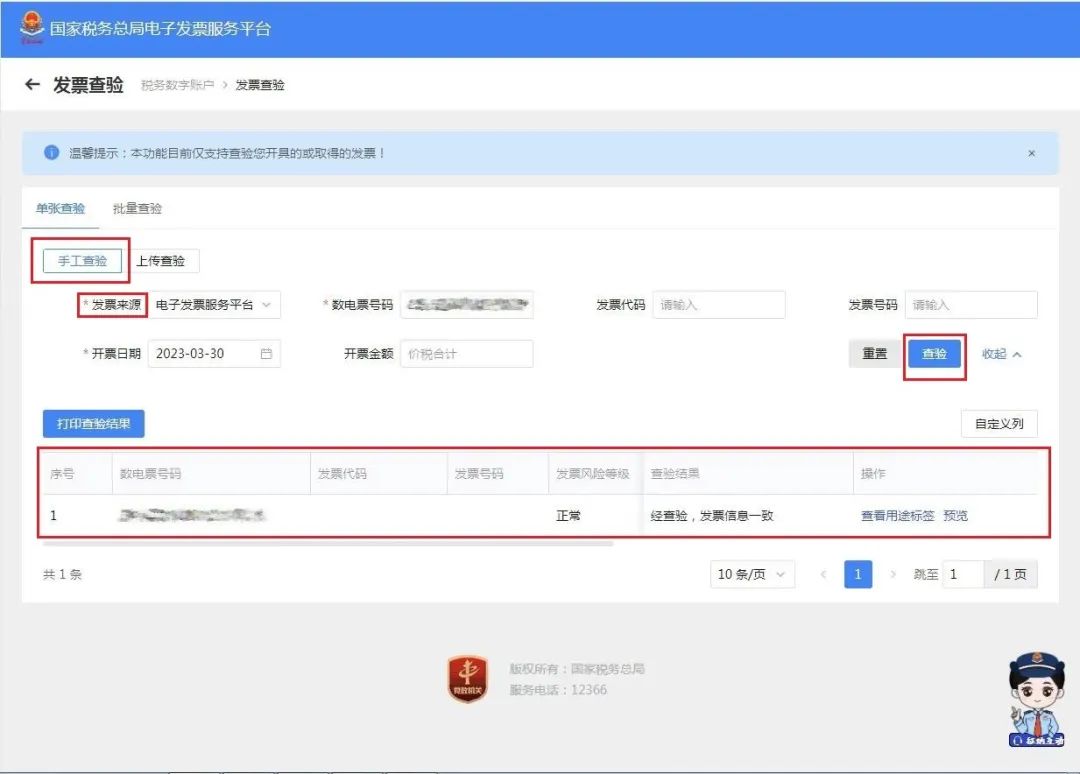Click 税务数字账户 breadcrumb link
The width and height of the screenshot is (1080, 774).
(x=177, y=85)
